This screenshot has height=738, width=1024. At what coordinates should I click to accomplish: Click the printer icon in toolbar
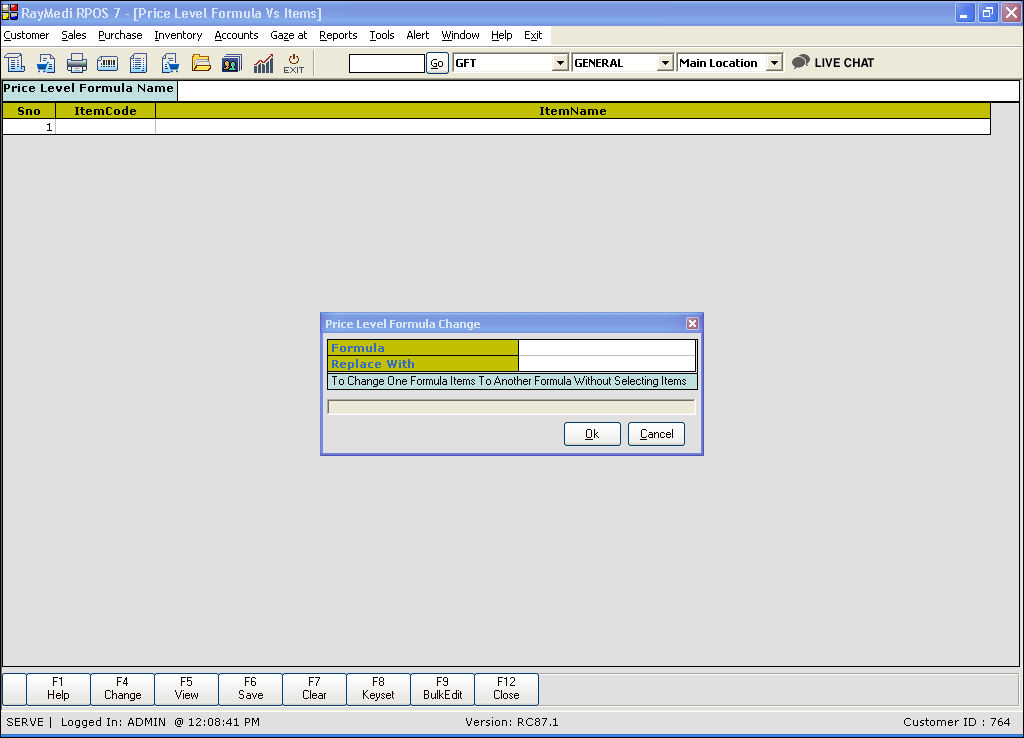point(77,63)
